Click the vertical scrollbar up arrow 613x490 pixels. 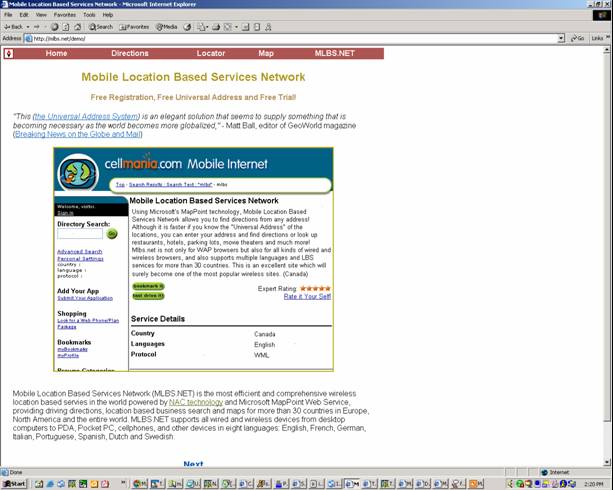(607, 50)
